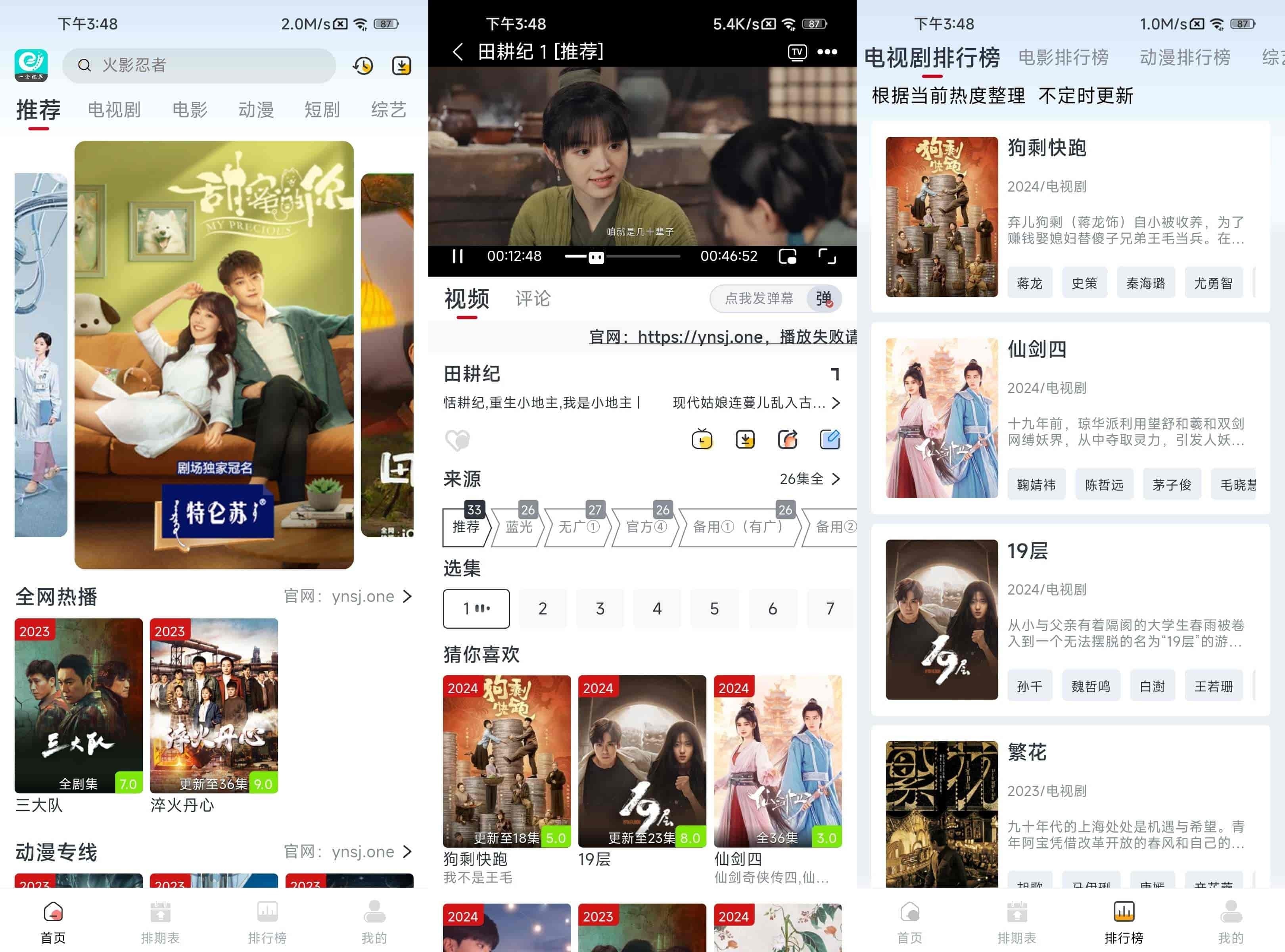Select the 蓝光 source option
1285x952 pixels.
tap(519, 527)
